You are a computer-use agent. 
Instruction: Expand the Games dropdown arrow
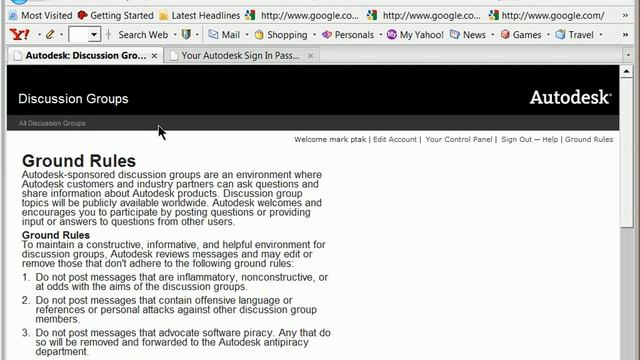pyautogui.click(x=548, y=35)
